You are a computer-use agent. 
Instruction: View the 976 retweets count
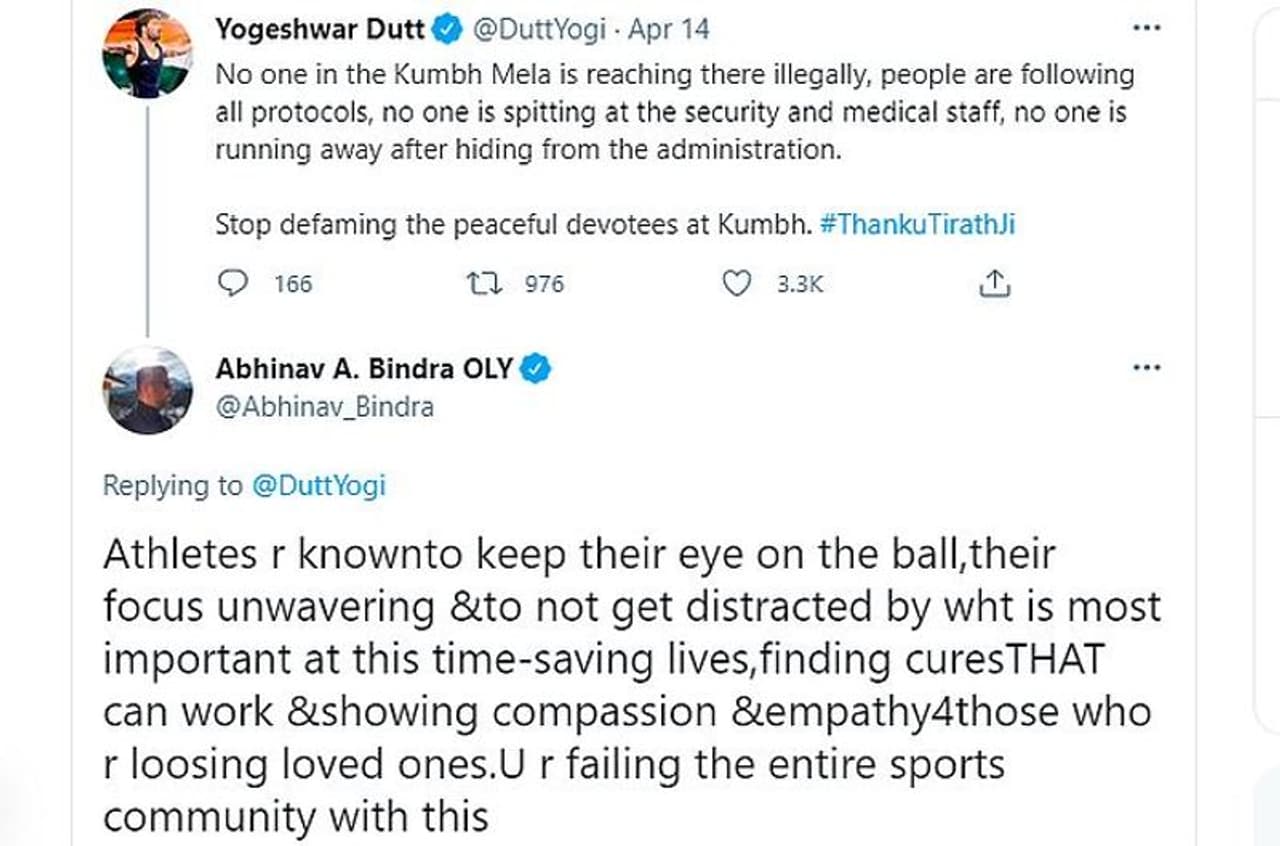[x=544, y=284]
